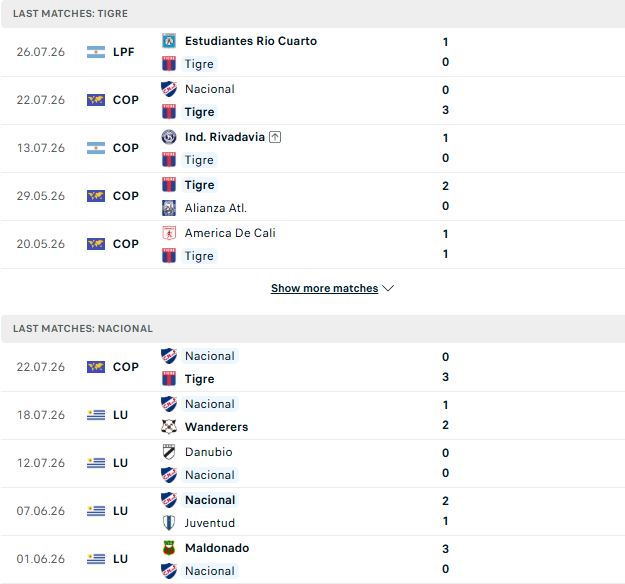Open the 12.07.26 Danubio vs Nacional match row
Screen dimensions: 625x584
click(312, 464)
